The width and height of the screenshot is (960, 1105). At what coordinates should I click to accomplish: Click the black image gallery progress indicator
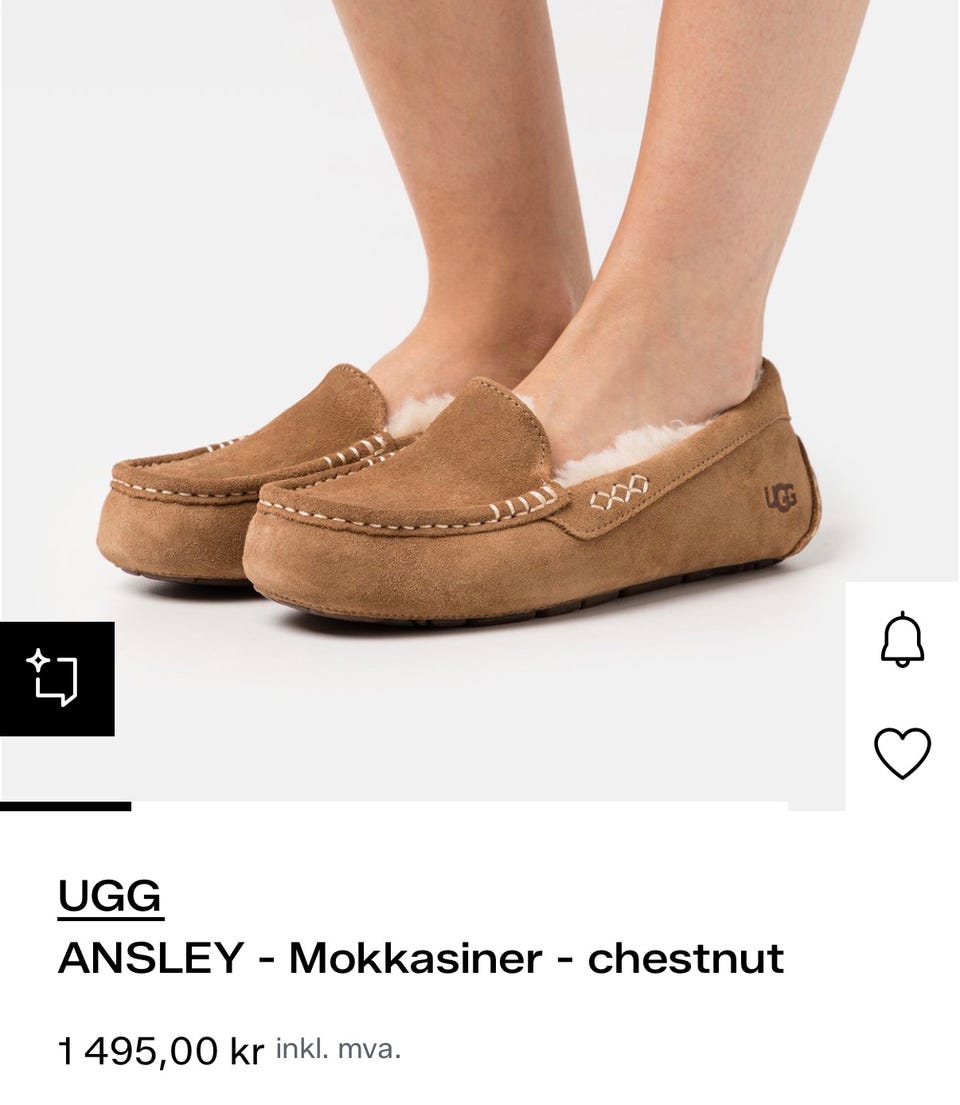tap(66, 806)
